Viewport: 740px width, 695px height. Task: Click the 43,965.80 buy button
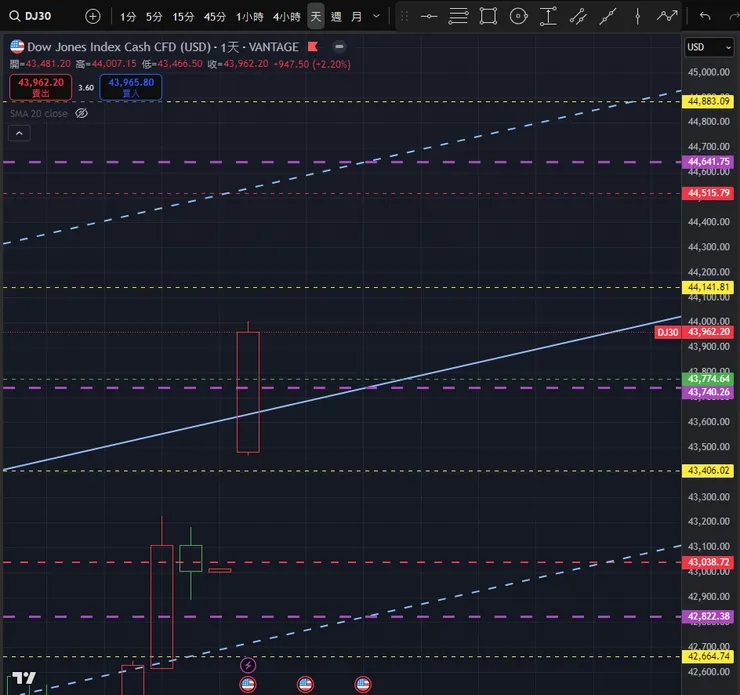(x=131, y=87)
